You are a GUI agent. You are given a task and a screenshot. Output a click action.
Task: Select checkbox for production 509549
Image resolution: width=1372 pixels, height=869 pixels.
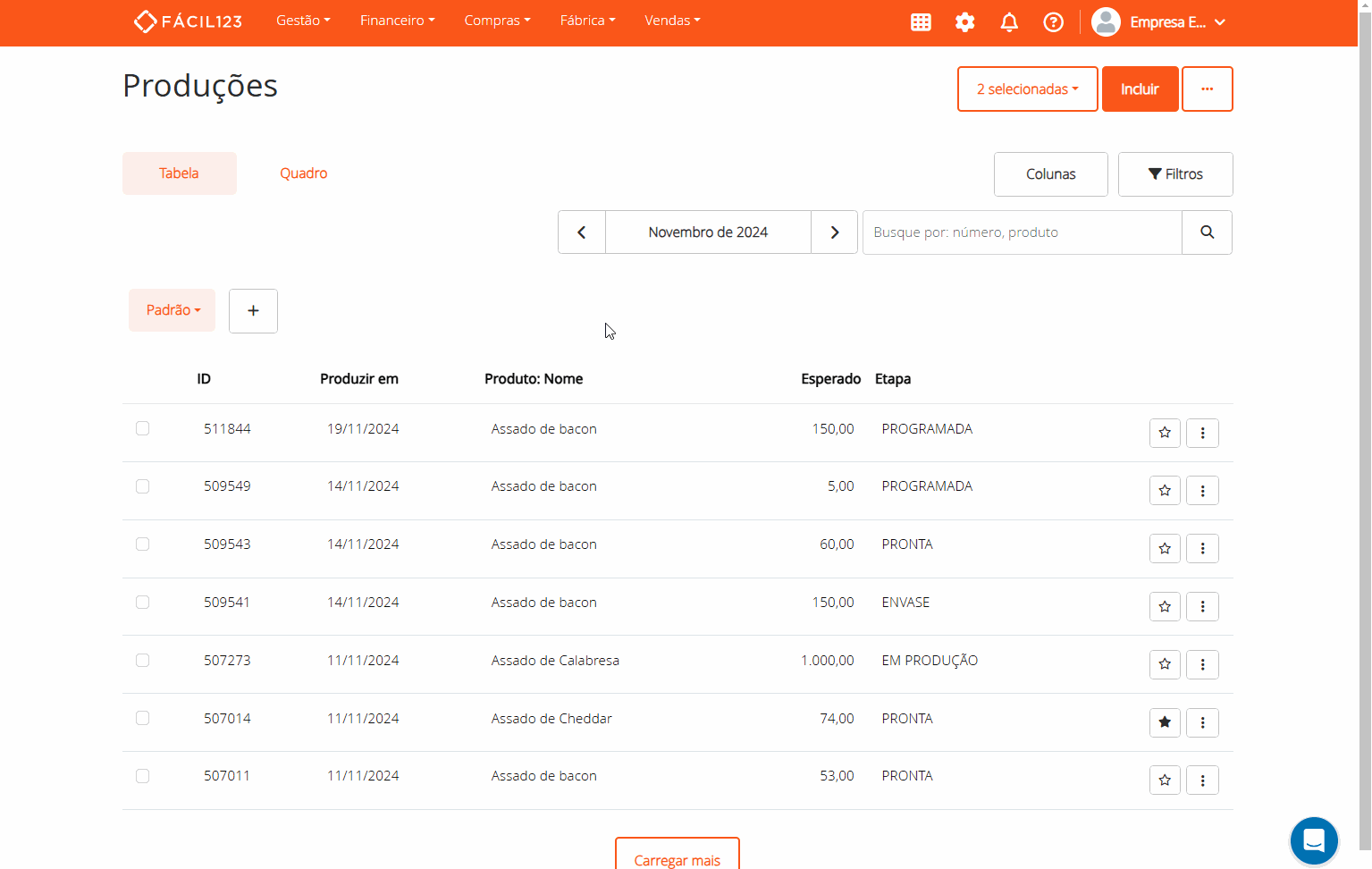pyautogui.click(x=143, y=486)
